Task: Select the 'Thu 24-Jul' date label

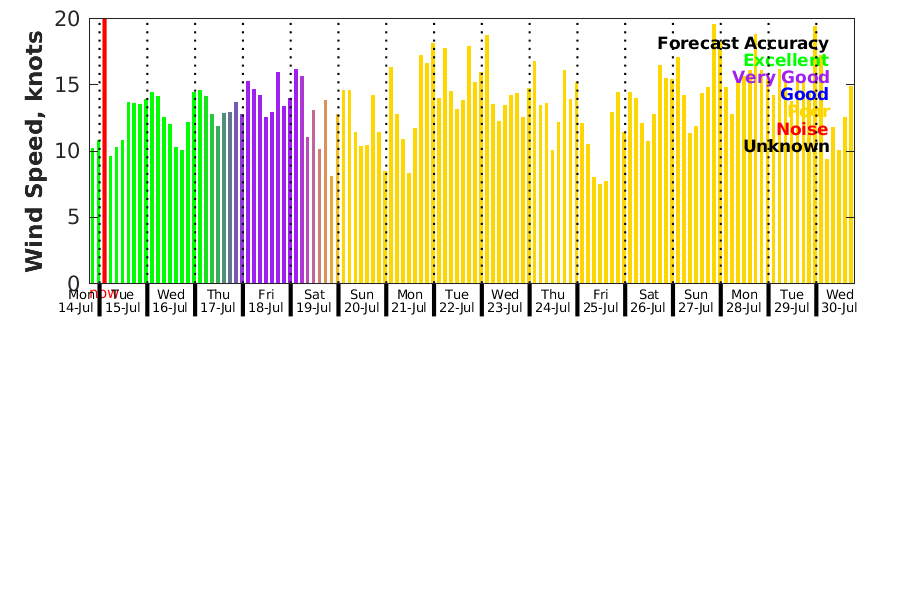Action: 553,301
